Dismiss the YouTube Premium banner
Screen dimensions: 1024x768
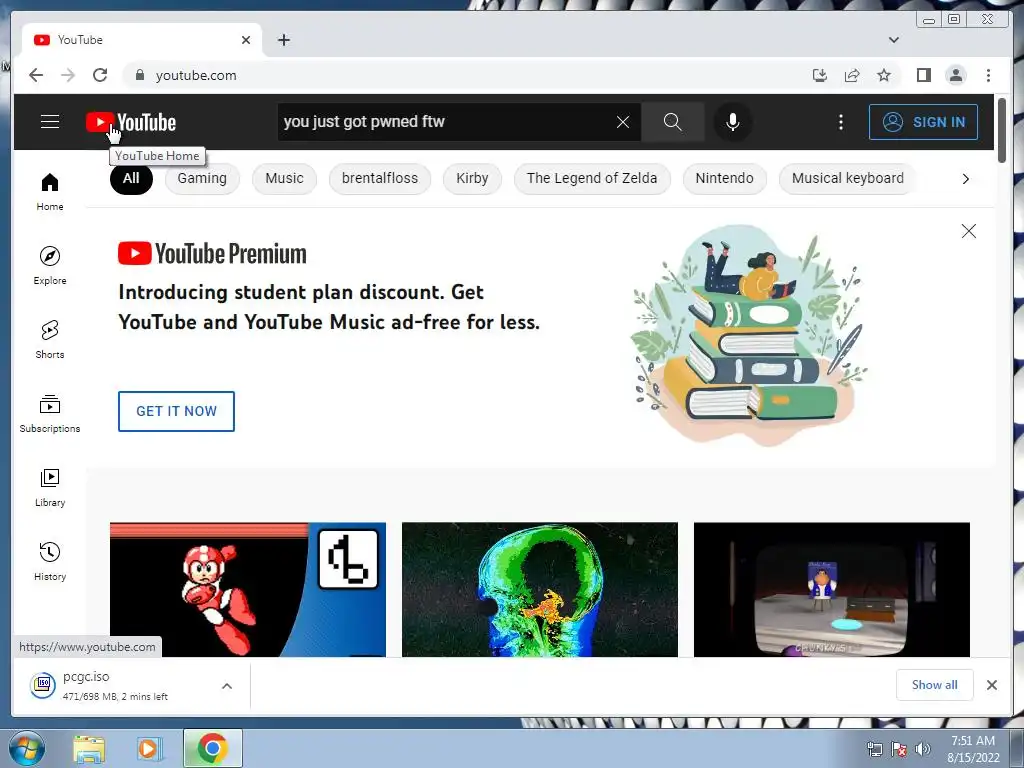tap(968, 231)
